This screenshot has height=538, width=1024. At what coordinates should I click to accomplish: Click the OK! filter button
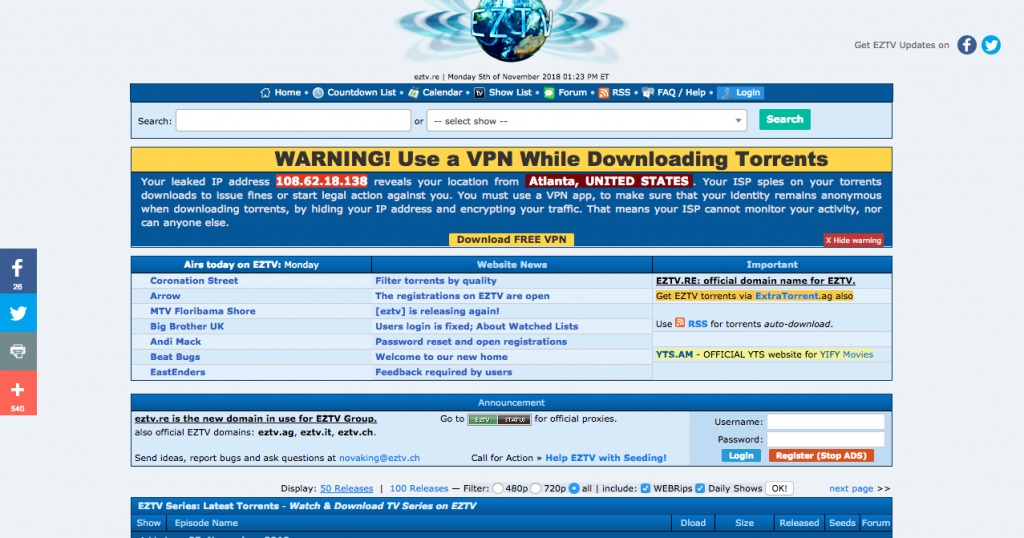pyautogui.click(x=779, y=488)
